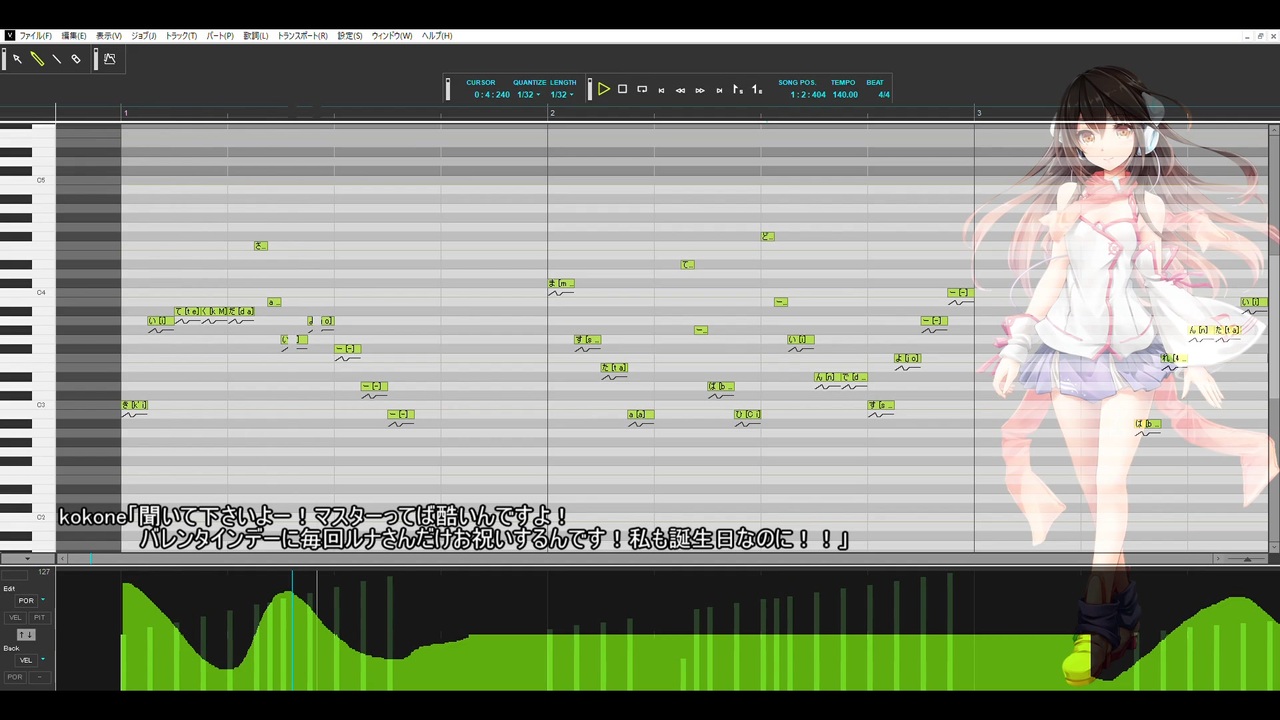1280x720 pixels.
Task: Toggle loop playback
Action: [642, 90]
